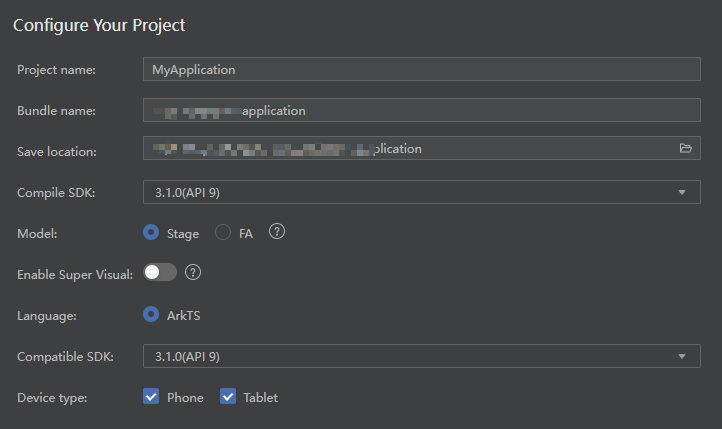Select the Stage model radio button
The width and height of the screenshot is (722, 429).
(151, 232)
